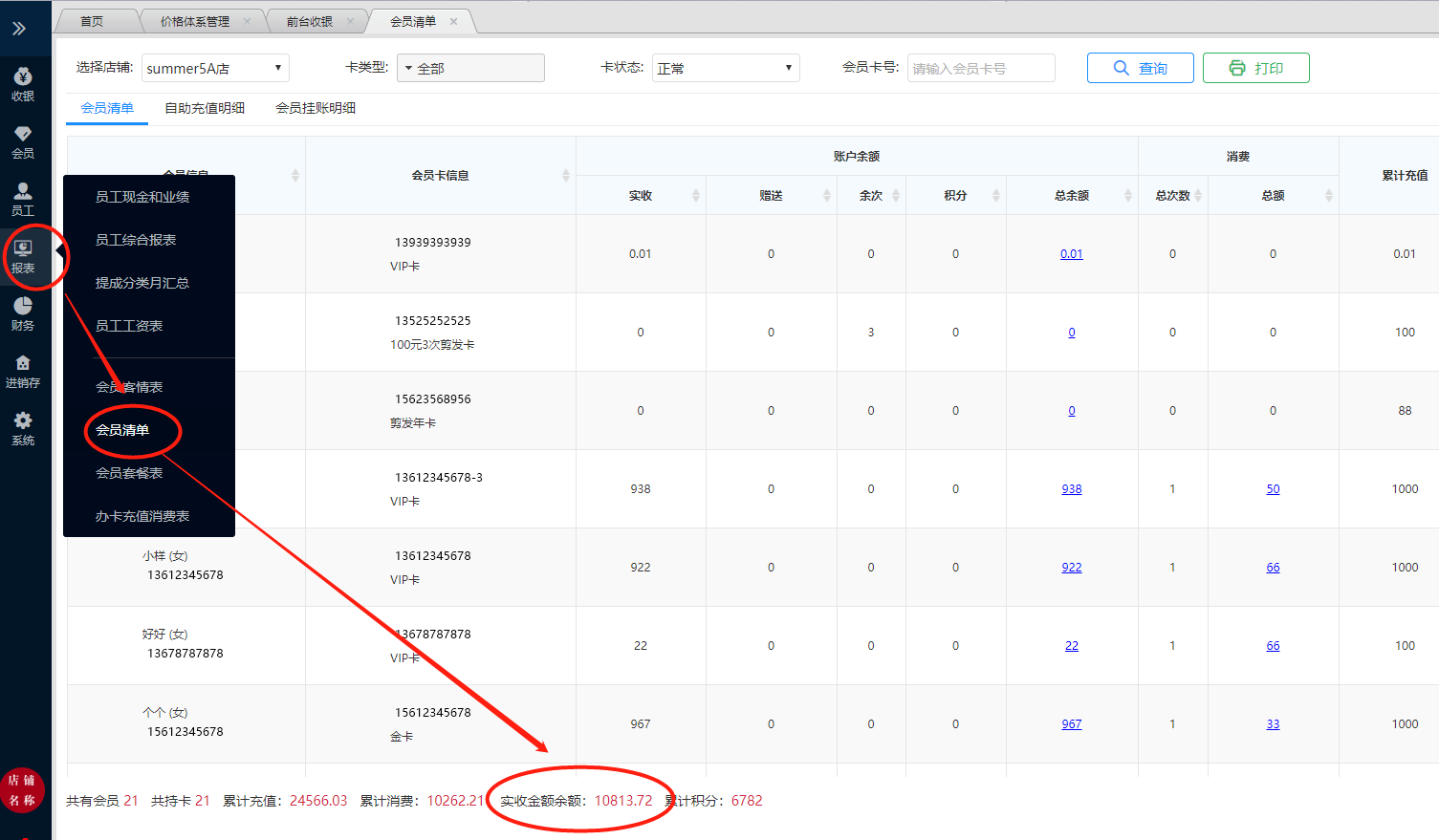Sort by 积分 column arrows
Image resolution: width=1439 pixels, height=840 pixels.
tap(996, 195)
